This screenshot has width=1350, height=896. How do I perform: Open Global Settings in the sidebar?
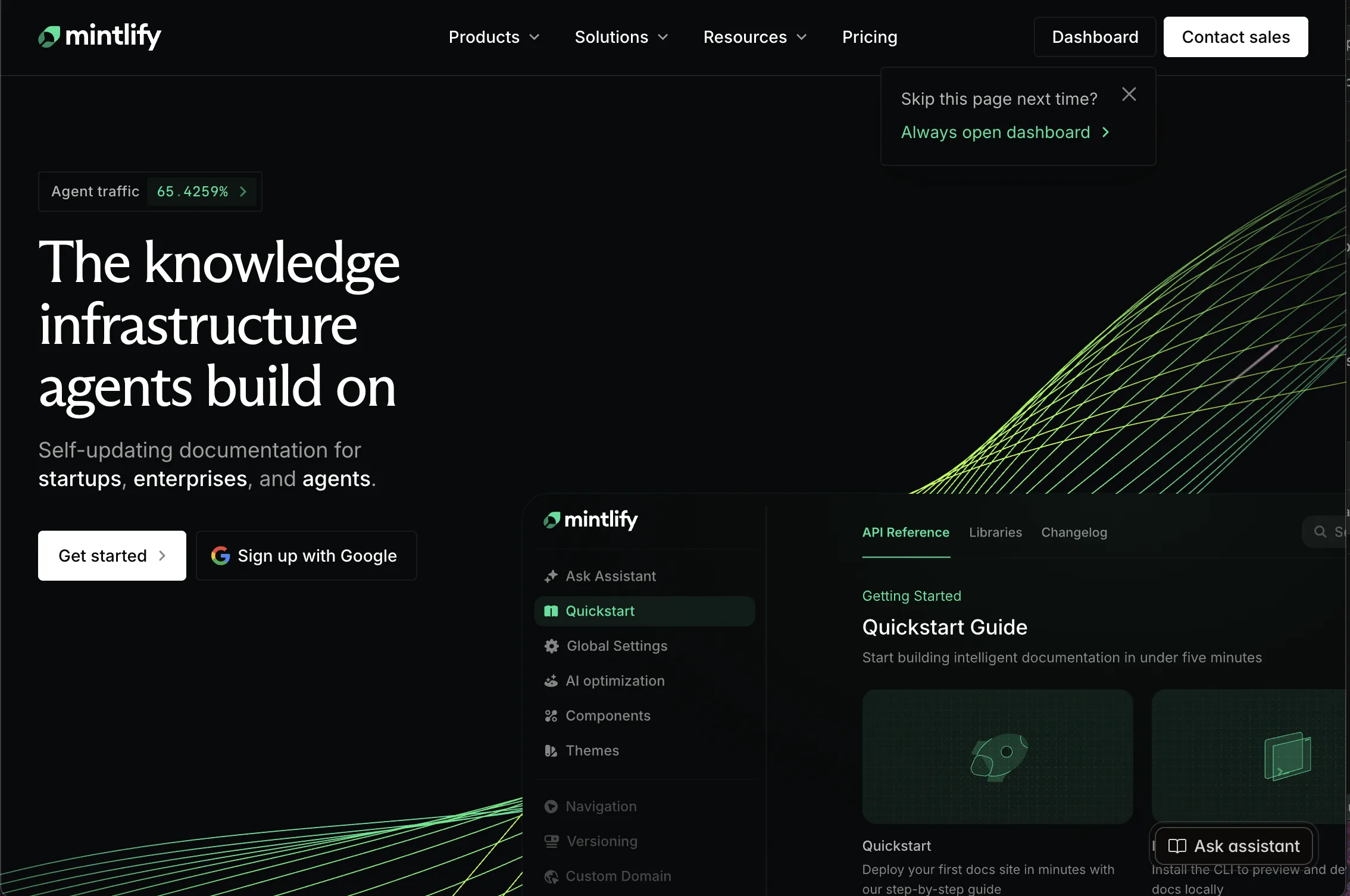pyautogui.click(x=645, y=646)
